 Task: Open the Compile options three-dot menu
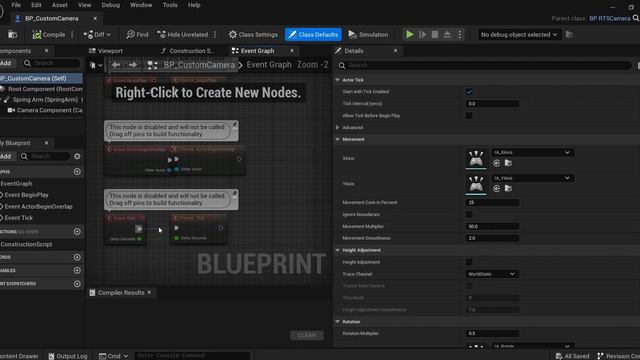[72, 35]
